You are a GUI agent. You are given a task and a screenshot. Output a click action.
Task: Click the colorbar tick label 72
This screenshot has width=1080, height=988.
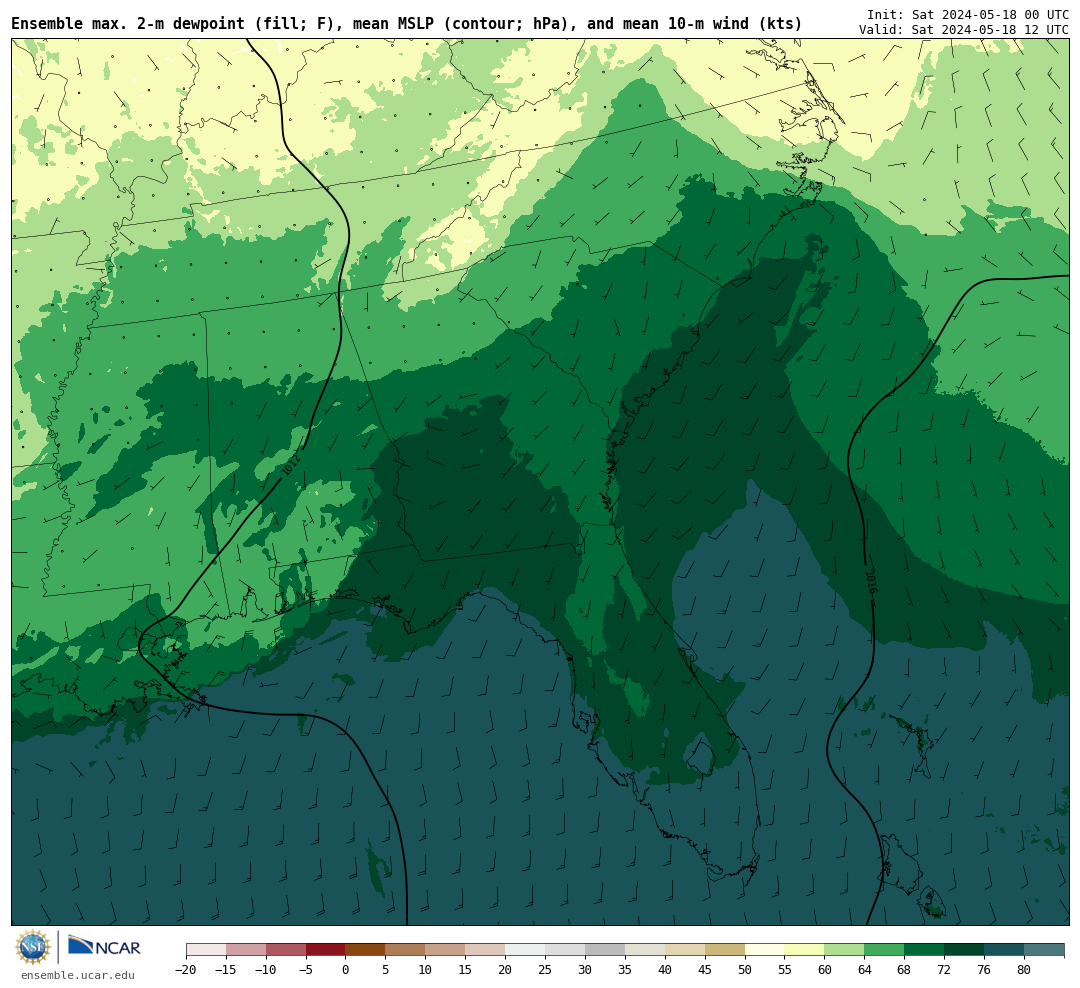(x=944, y=970)
